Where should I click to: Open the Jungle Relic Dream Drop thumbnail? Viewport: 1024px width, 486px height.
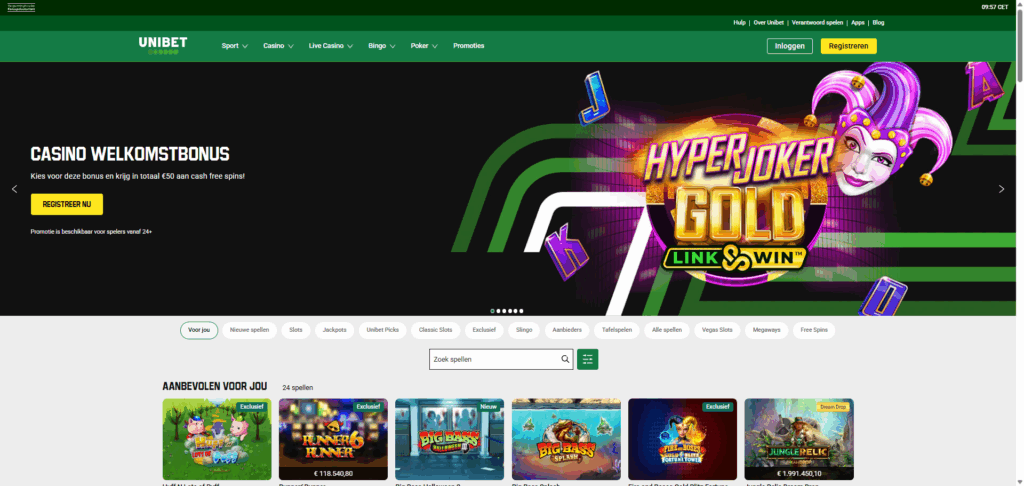point(799,439)
